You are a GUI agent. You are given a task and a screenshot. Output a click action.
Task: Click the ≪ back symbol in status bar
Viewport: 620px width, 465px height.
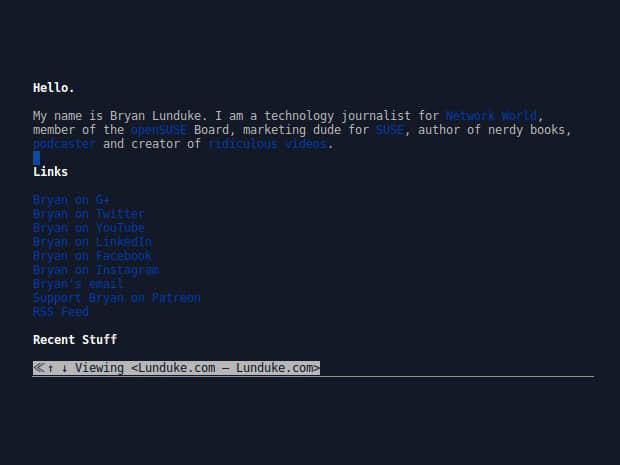tap(38, 368)
